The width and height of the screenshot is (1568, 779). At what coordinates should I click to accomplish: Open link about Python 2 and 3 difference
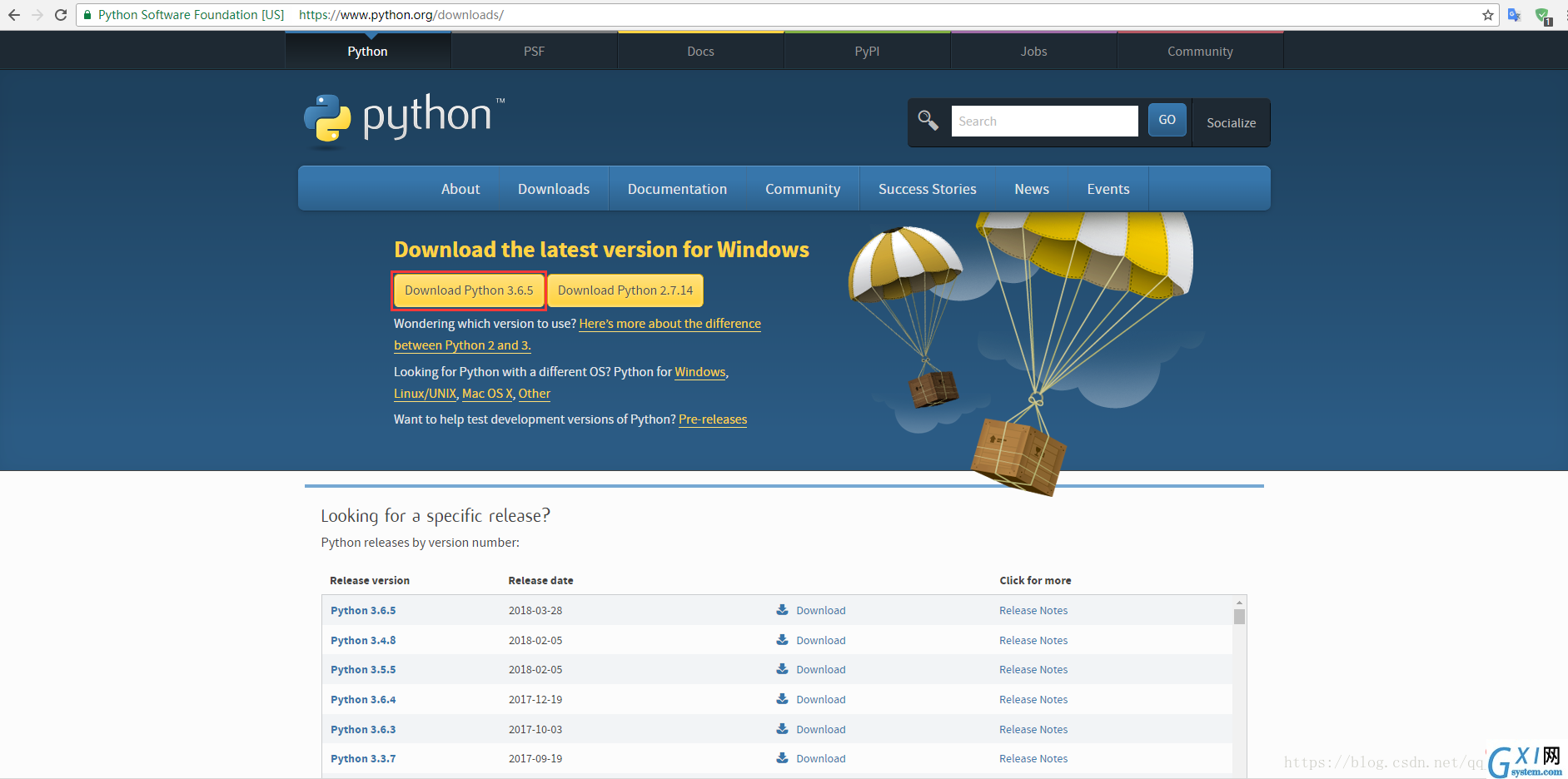(x=670, y=324)
